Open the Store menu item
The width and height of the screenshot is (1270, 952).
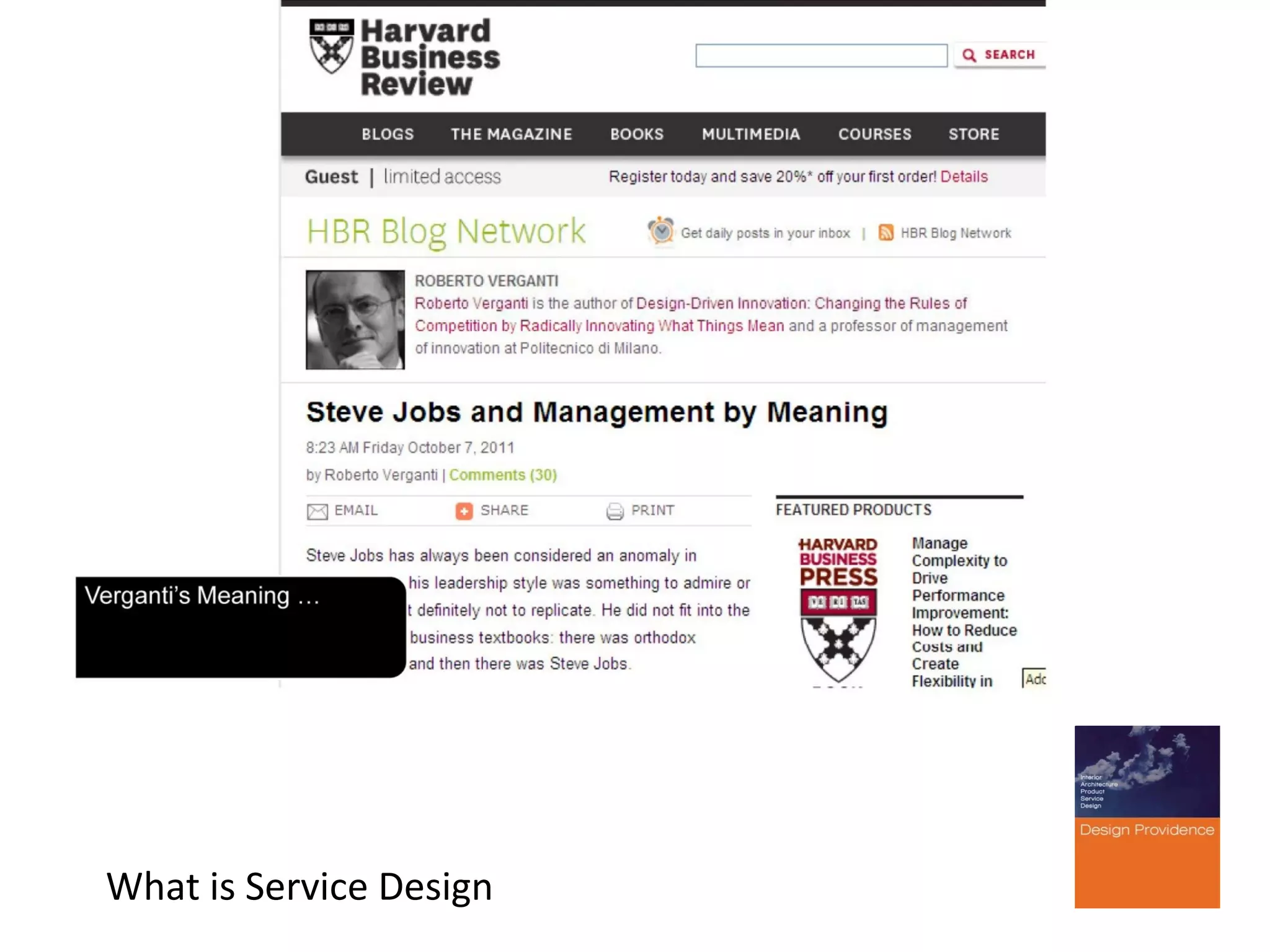[974, 134]
